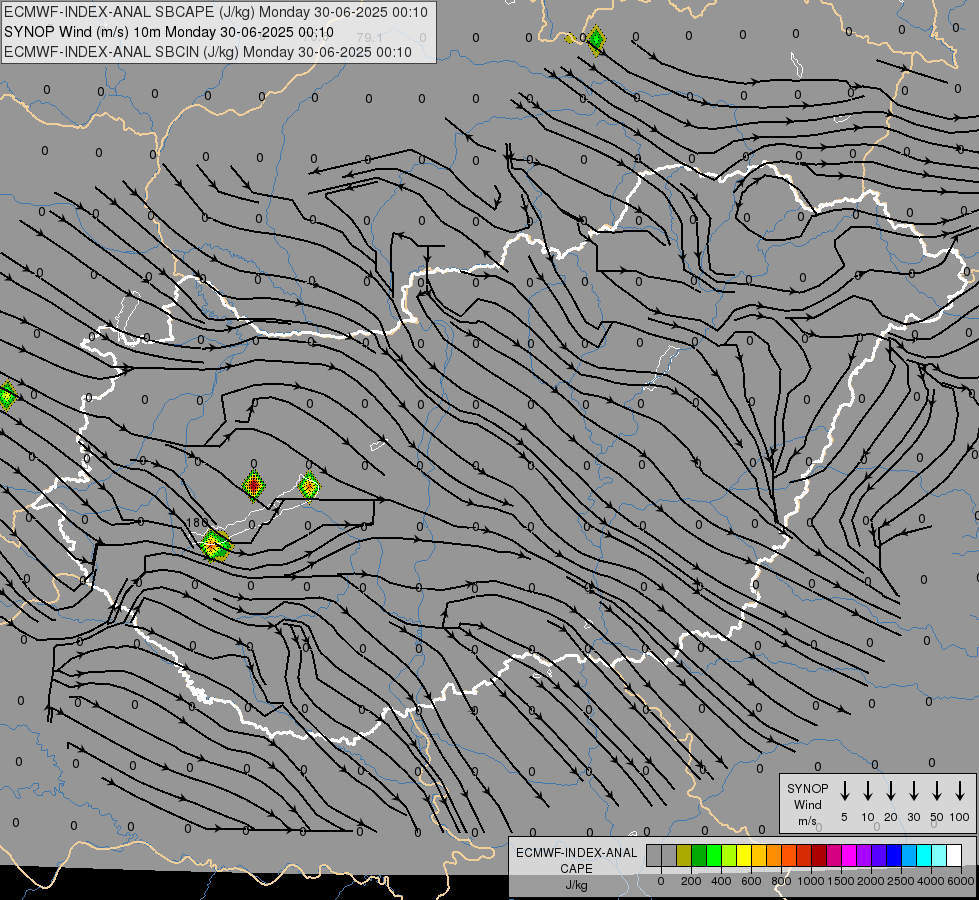Select the green diamond at the left map edge
The image size is (979, 900).
[7, 396]
